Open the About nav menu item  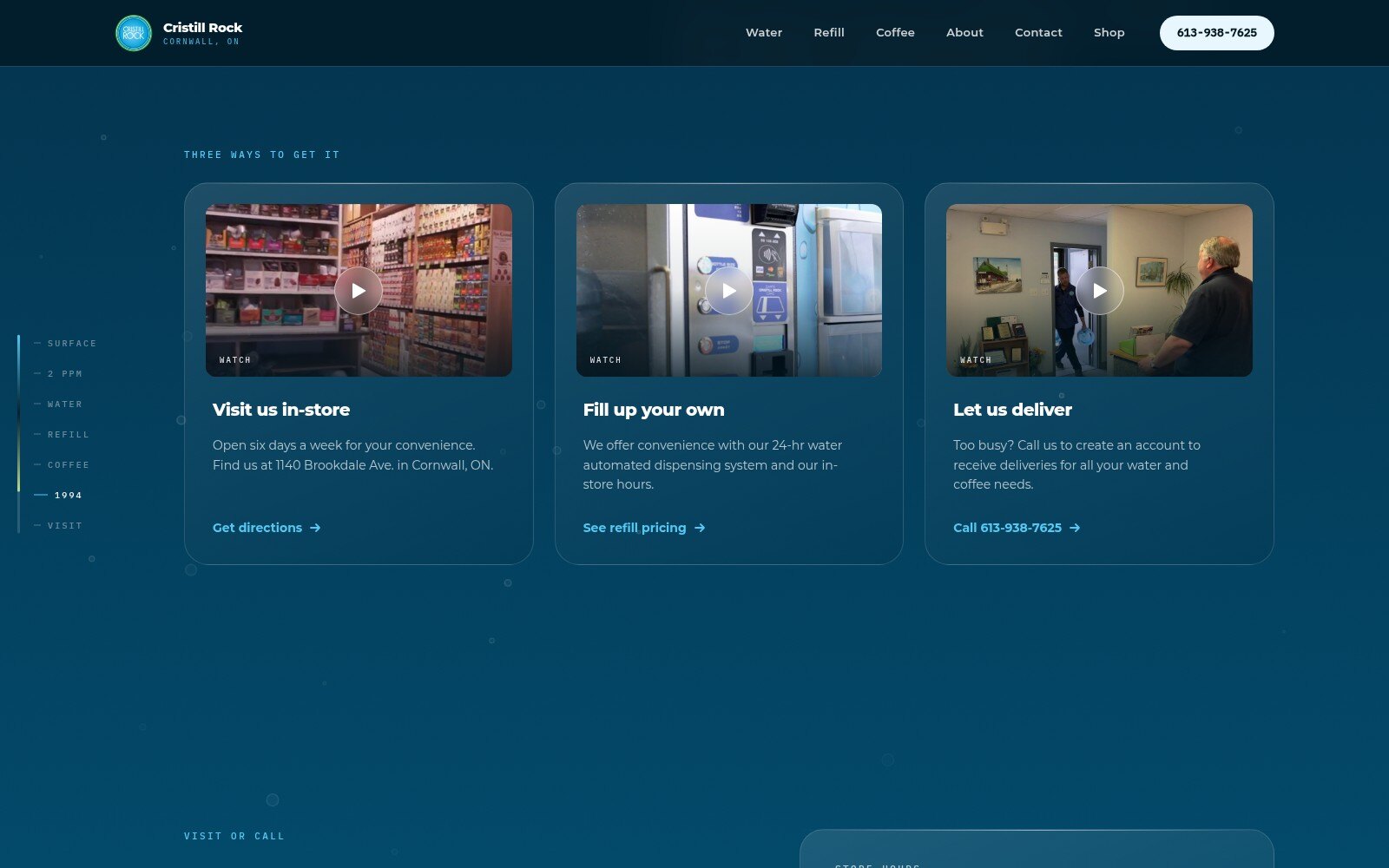(964, 33)
